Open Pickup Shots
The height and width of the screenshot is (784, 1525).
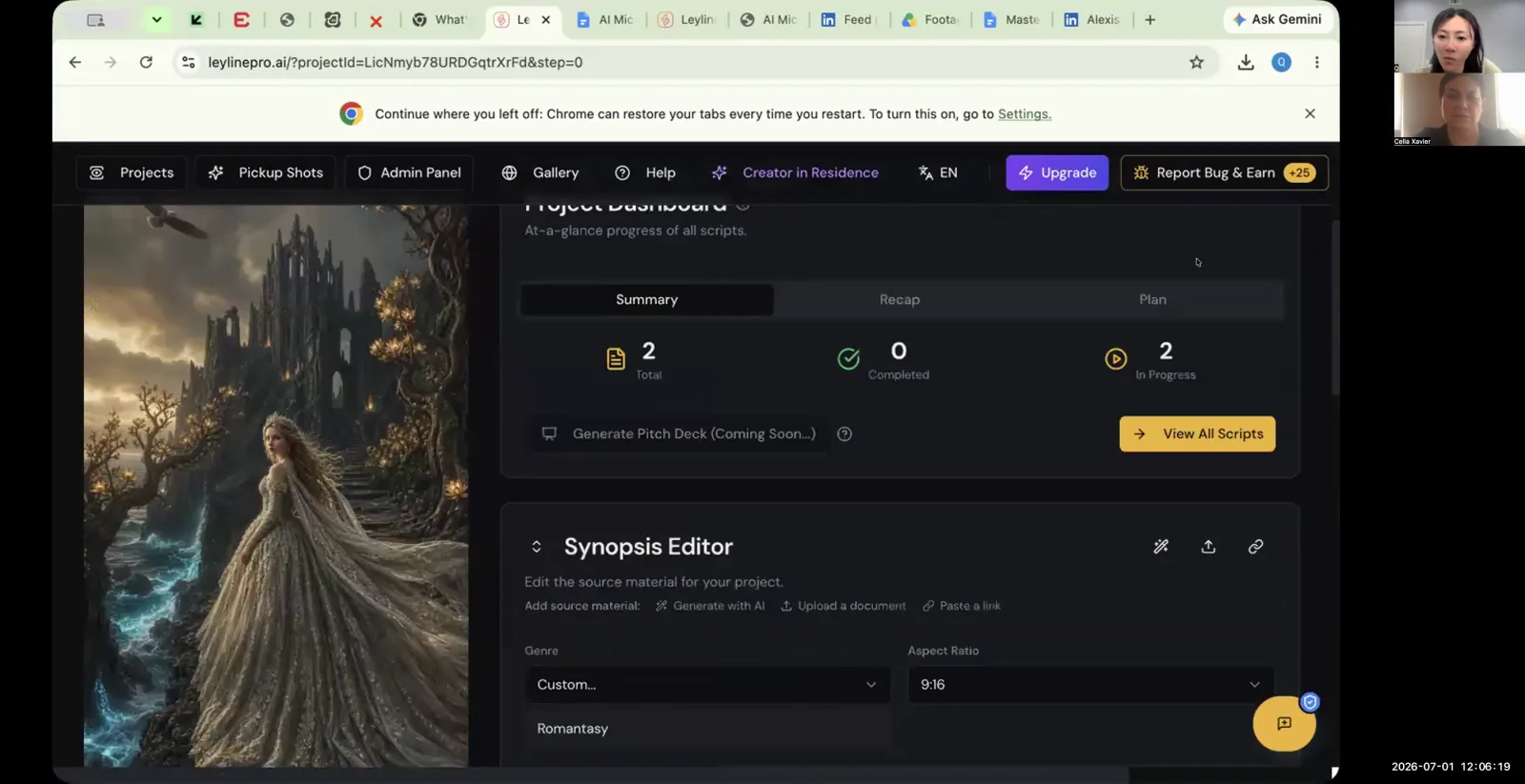266,172
